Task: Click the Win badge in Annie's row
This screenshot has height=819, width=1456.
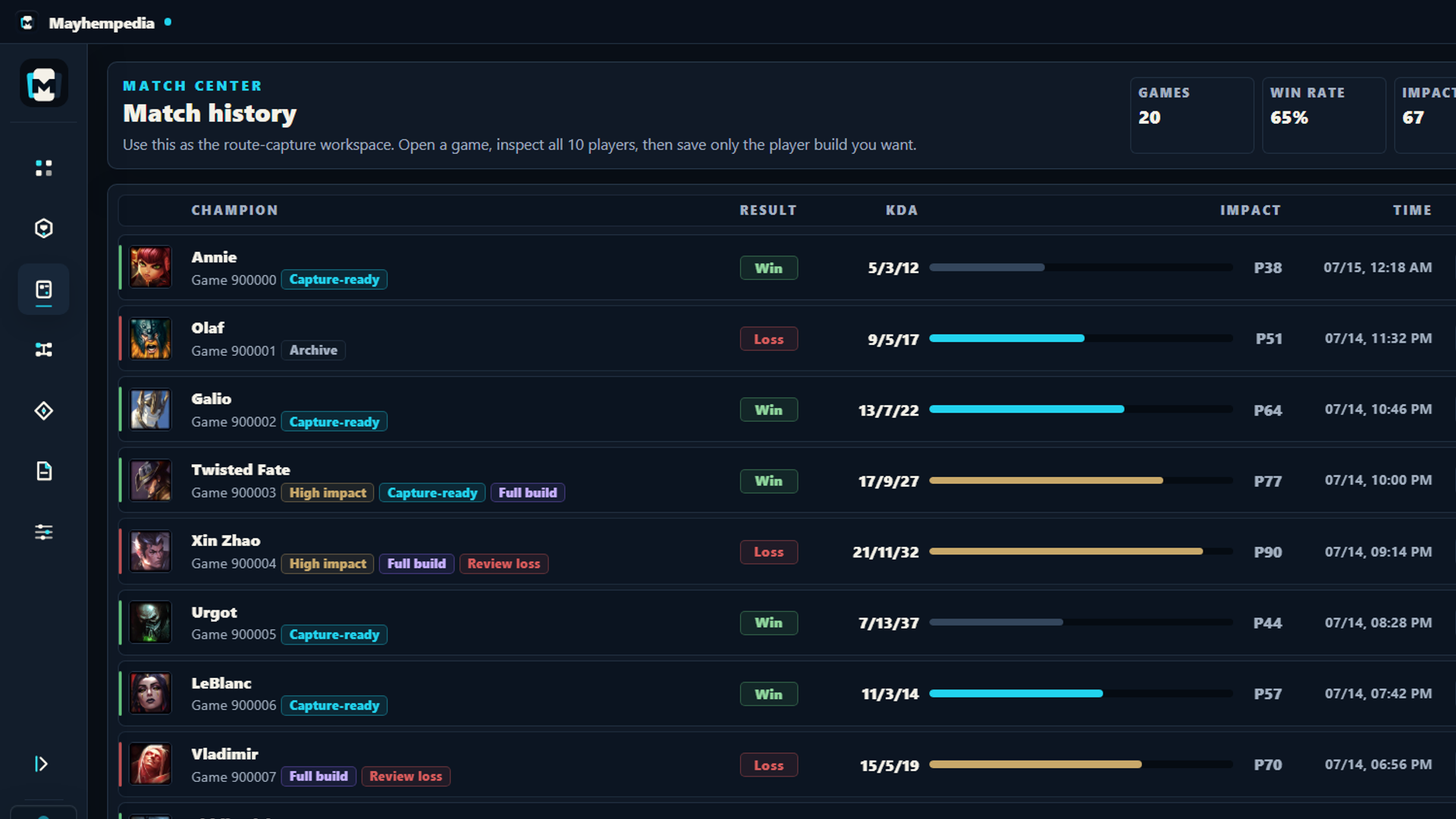Action: 768,268
